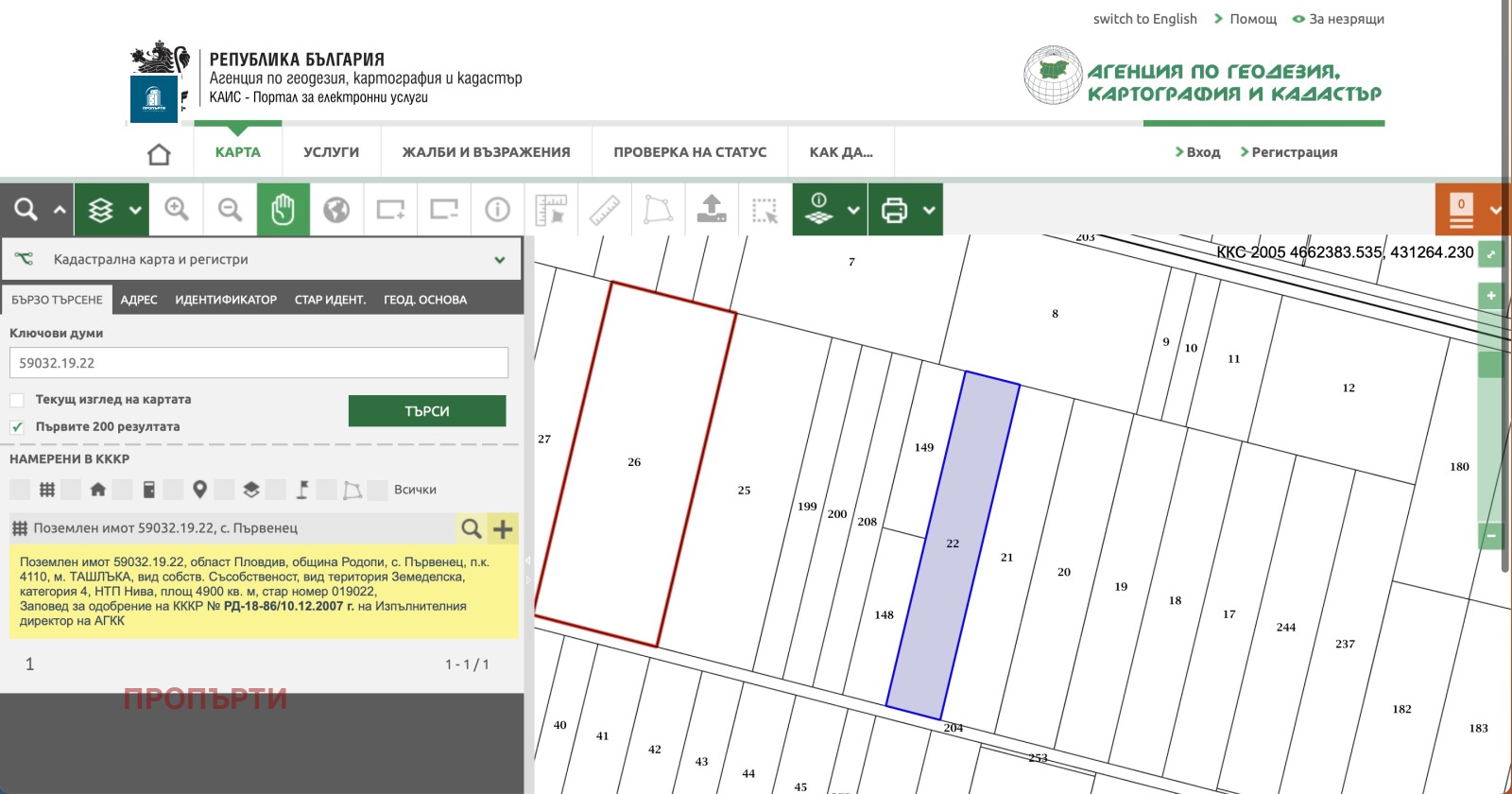The height and width of the screenshot is (794, 1512).
Task: Click the globe full extent icon
Action: pos(336,209)
